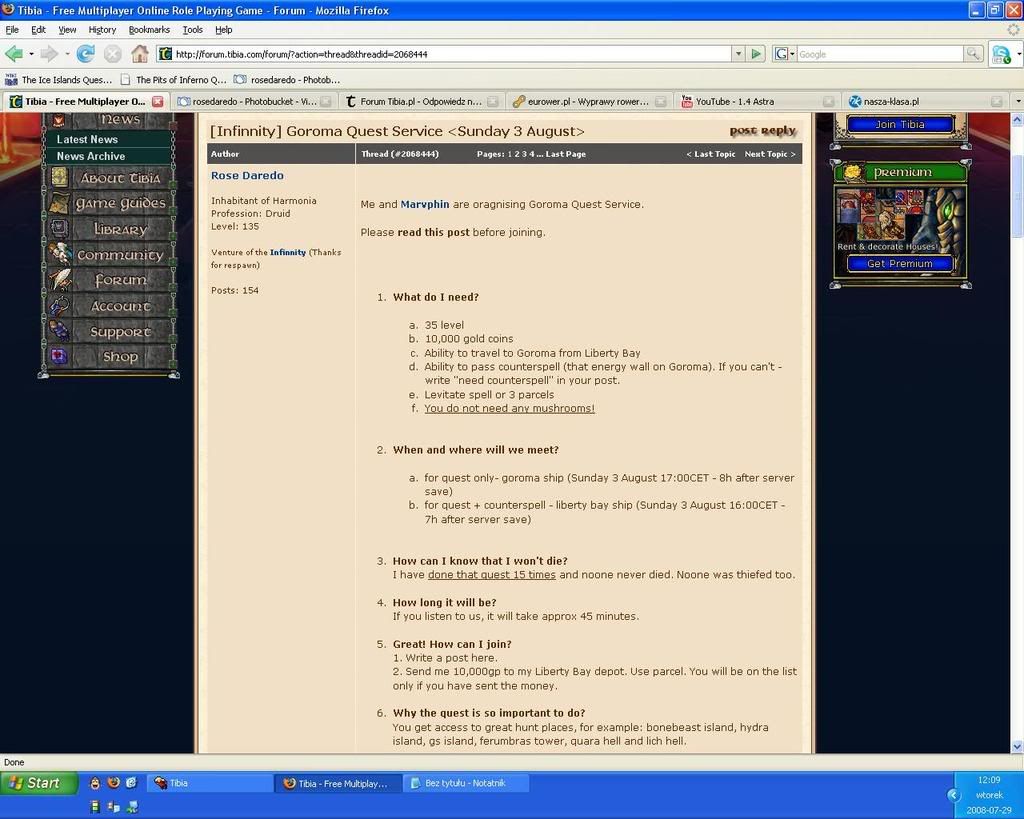The height and width of the screenshot is (819, 1024).
Task: Go to the Last Page link
Action: point(566,154)
